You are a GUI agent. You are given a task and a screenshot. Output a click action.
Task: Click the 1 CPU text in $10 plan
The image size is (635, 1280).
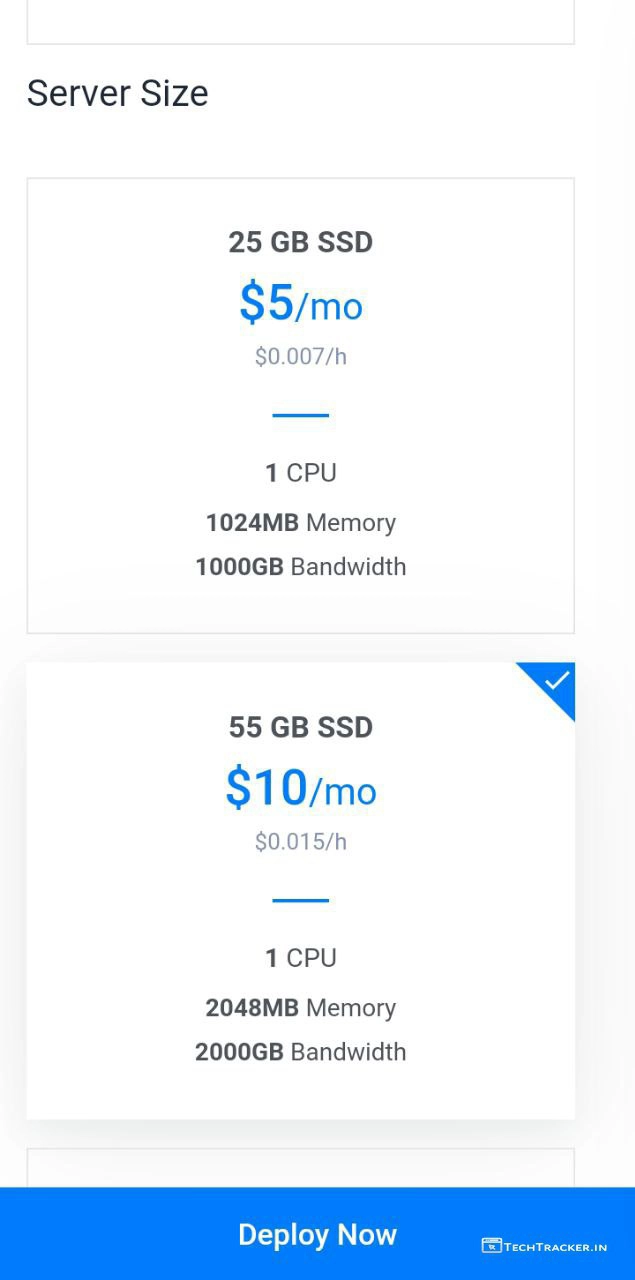tap(300, 957)
